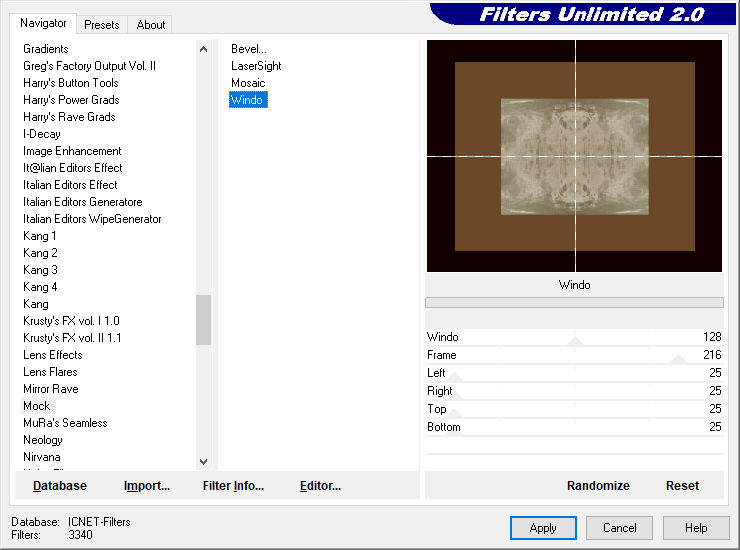Pick the Bevel... filter
This screenshot has width=740, height=550.
249,49
